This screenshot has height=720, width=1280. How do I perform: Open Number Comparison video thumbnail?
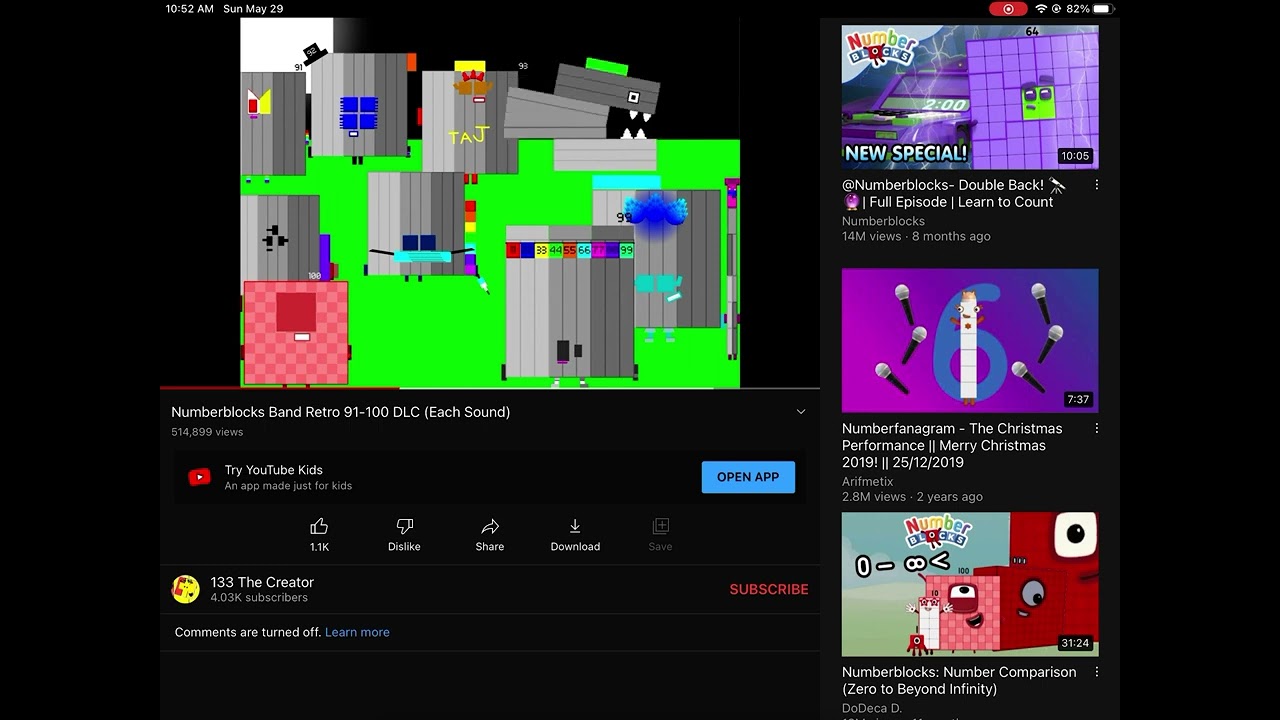tap(970, 584)
